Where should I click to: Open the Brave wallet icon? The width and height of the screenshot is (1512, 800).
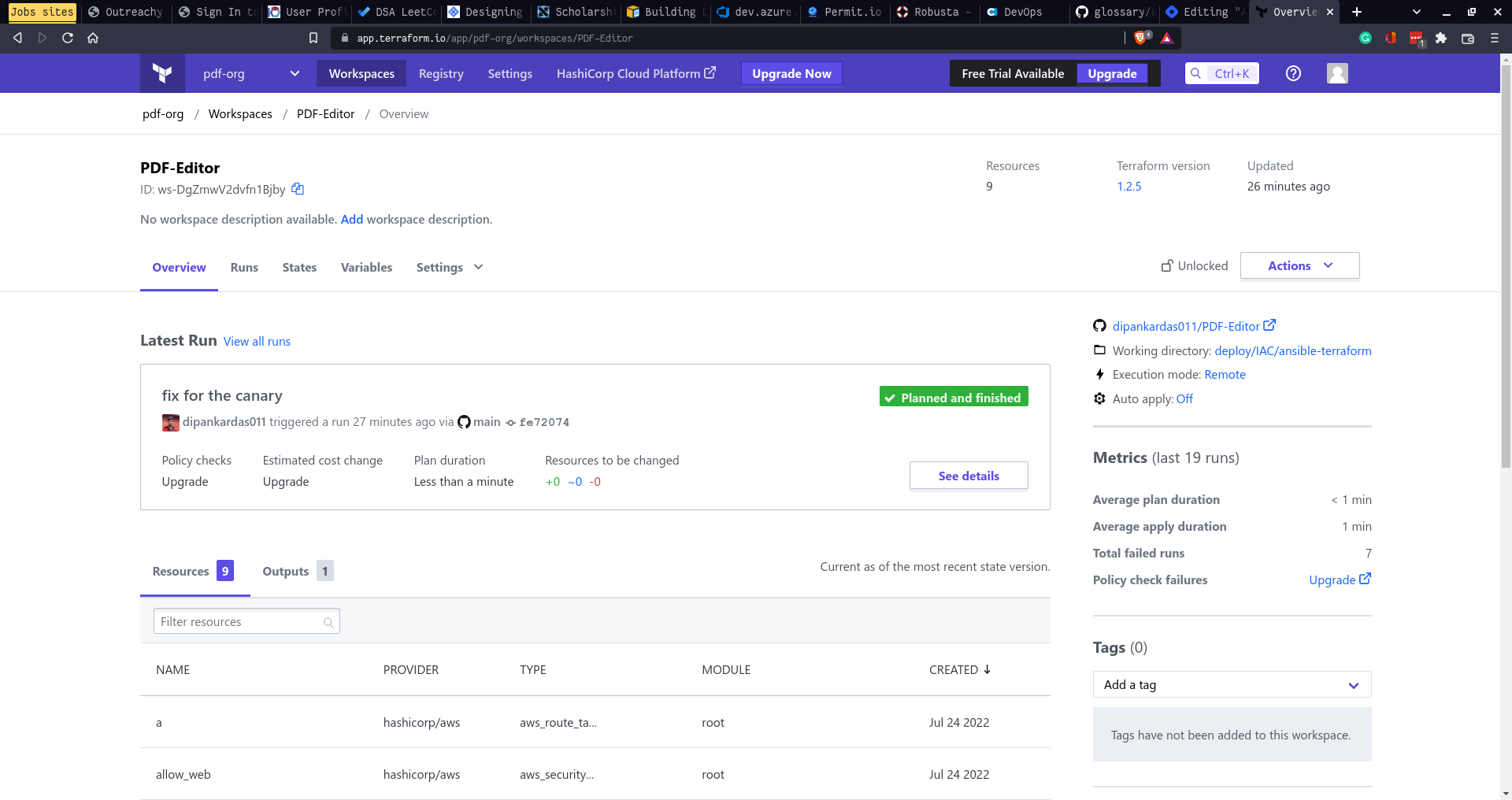click(x=1468, y=38)
